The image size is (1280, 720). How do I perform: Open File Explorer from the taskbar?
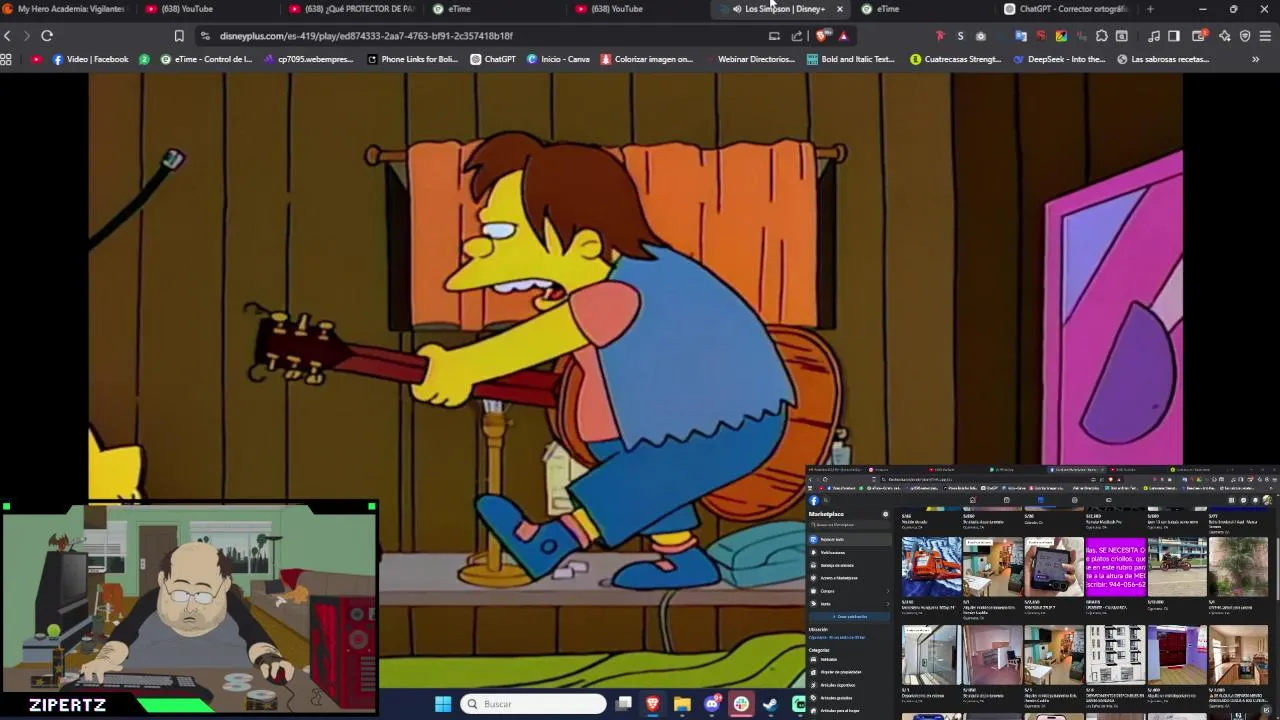tap(682, 704)
